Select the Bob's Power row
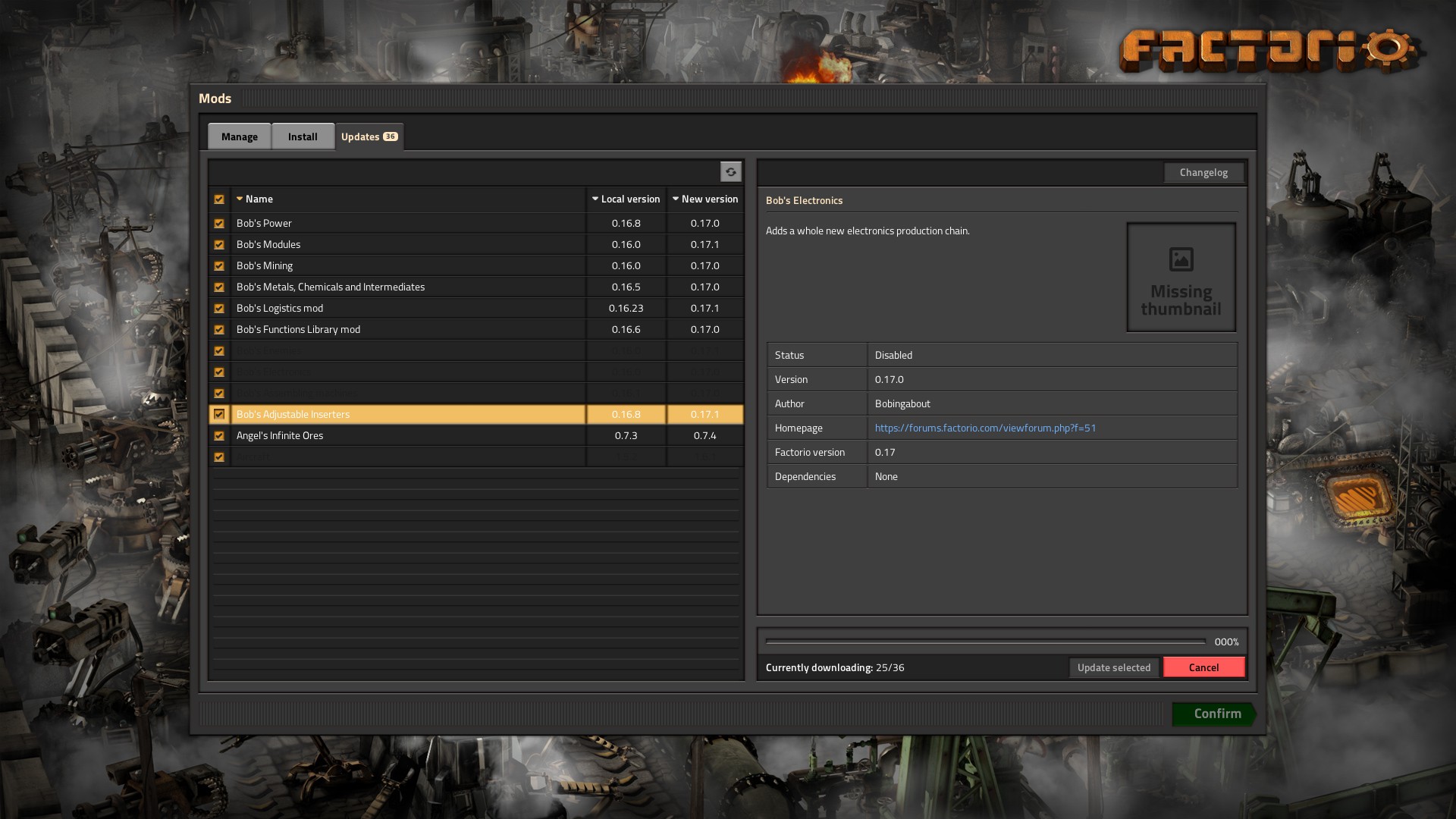 [x=476, y=223]
